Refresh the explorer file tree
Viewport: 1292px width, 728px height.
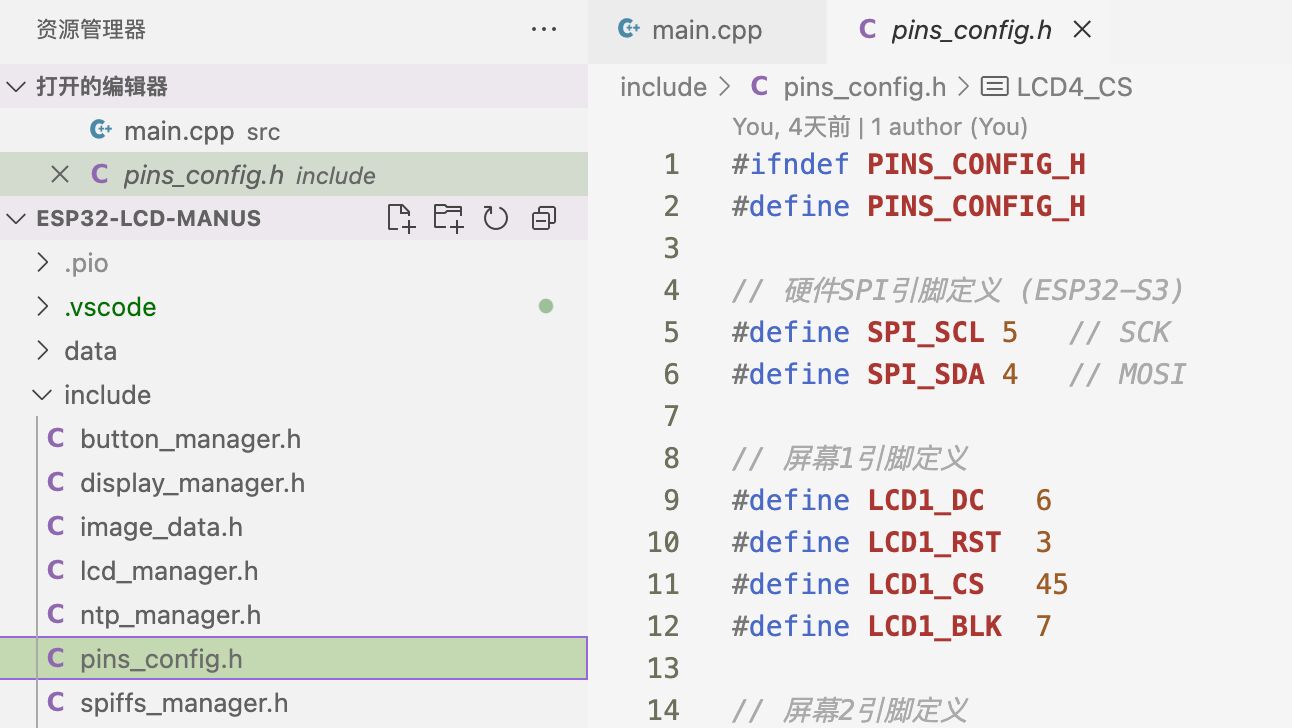[496, 218]
